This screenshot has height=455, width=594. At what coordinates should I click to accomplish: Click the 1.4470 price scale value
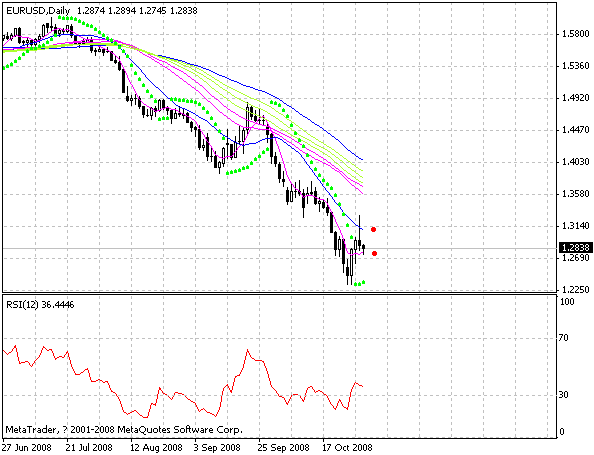576,130
